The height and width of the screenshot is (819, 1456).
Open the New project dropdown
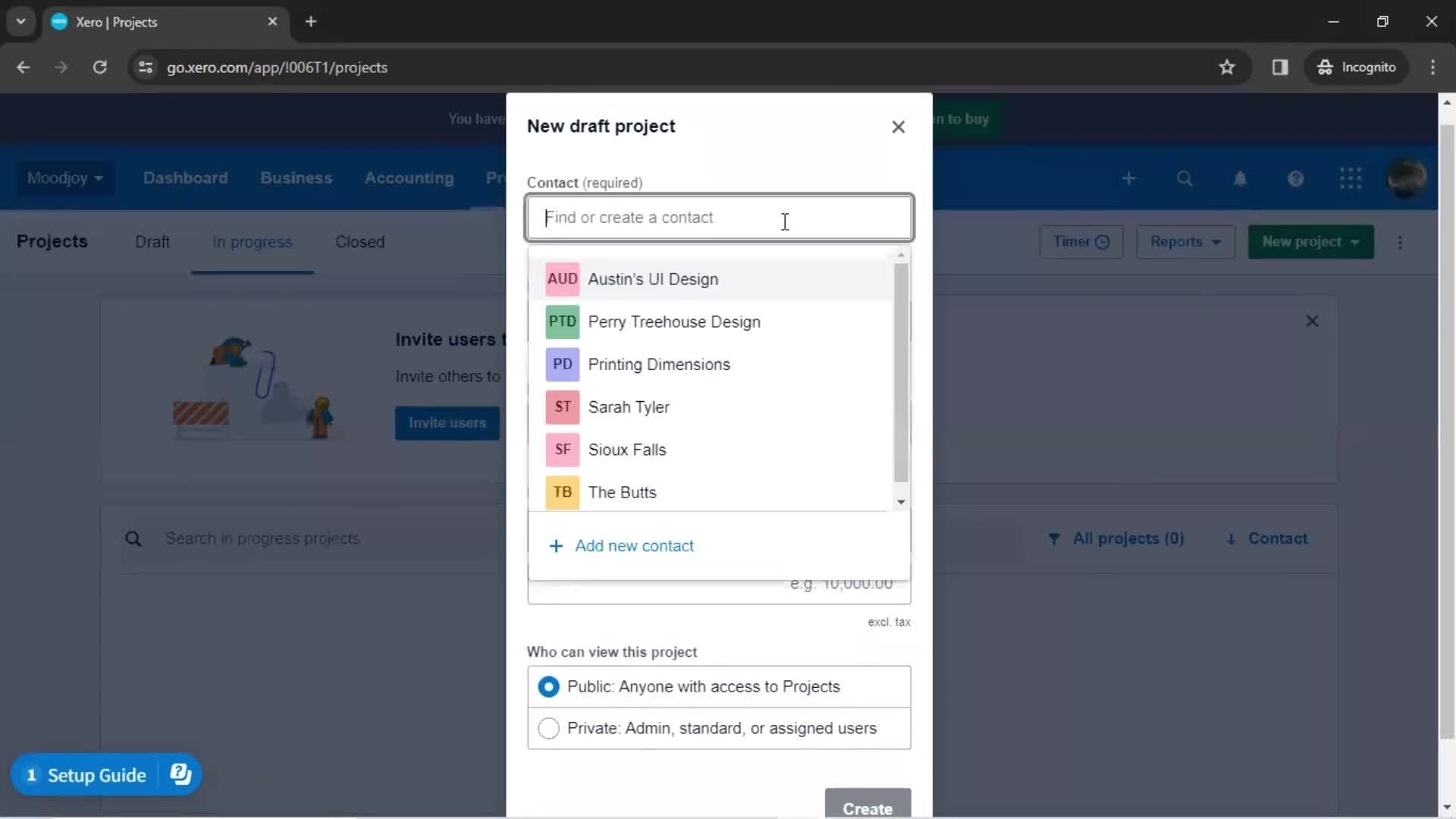click(x=1311, y=242)
